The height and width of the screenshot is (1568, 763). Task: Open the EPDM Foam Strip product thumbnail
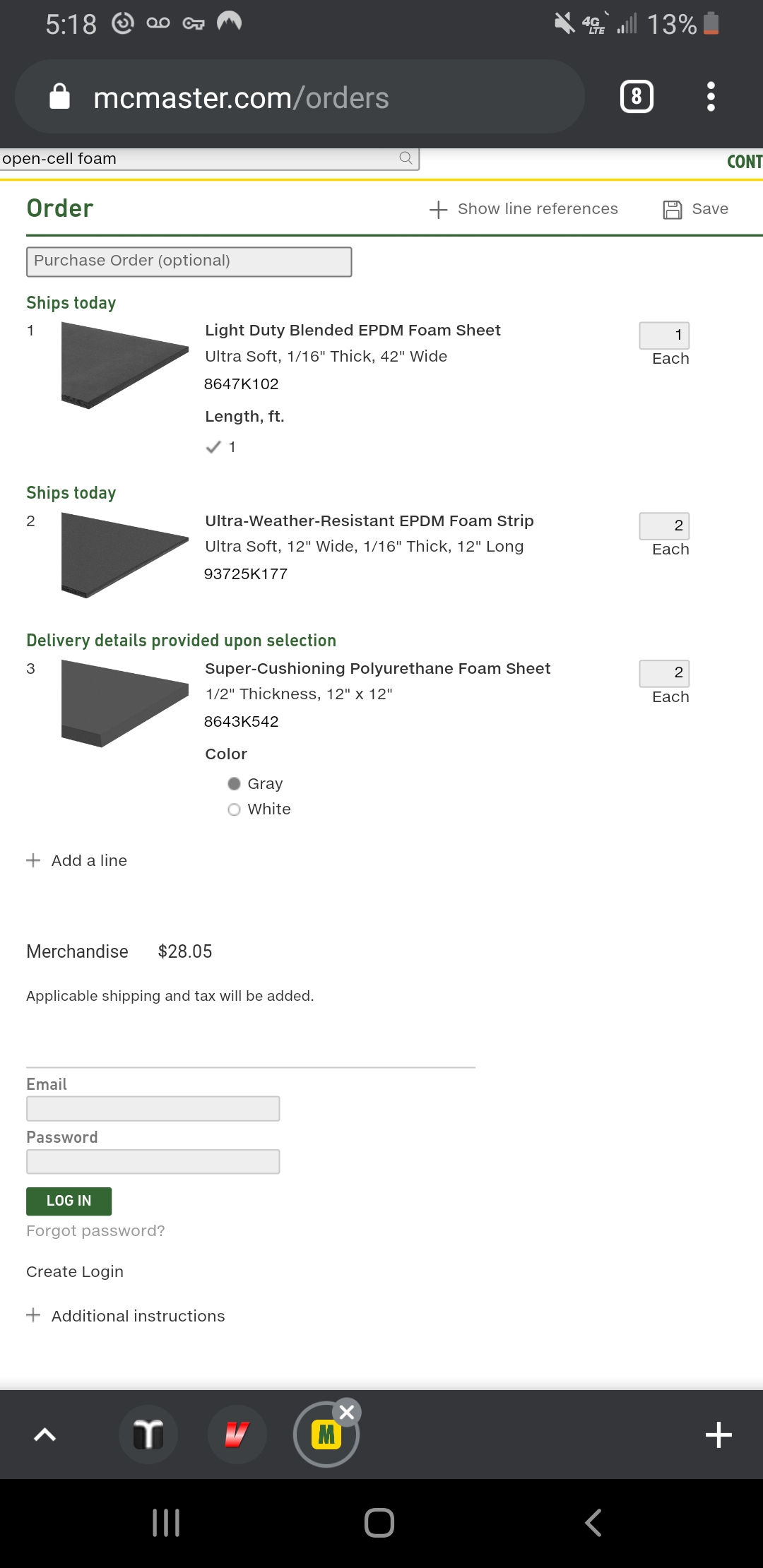[x=124, y=555]
